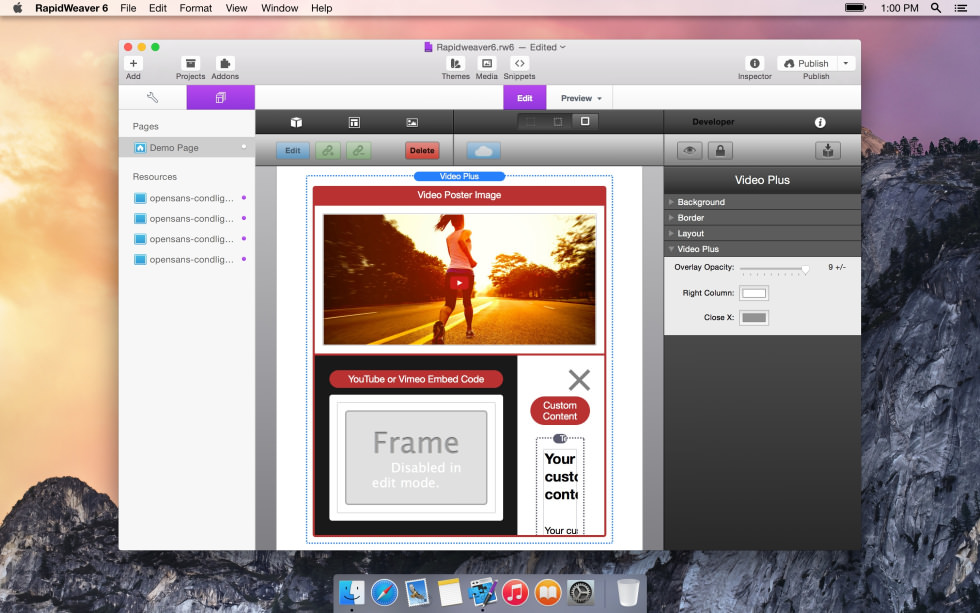Open the Right Column color swatch
The height and width of the screenshot is (613, 980).
754,293
